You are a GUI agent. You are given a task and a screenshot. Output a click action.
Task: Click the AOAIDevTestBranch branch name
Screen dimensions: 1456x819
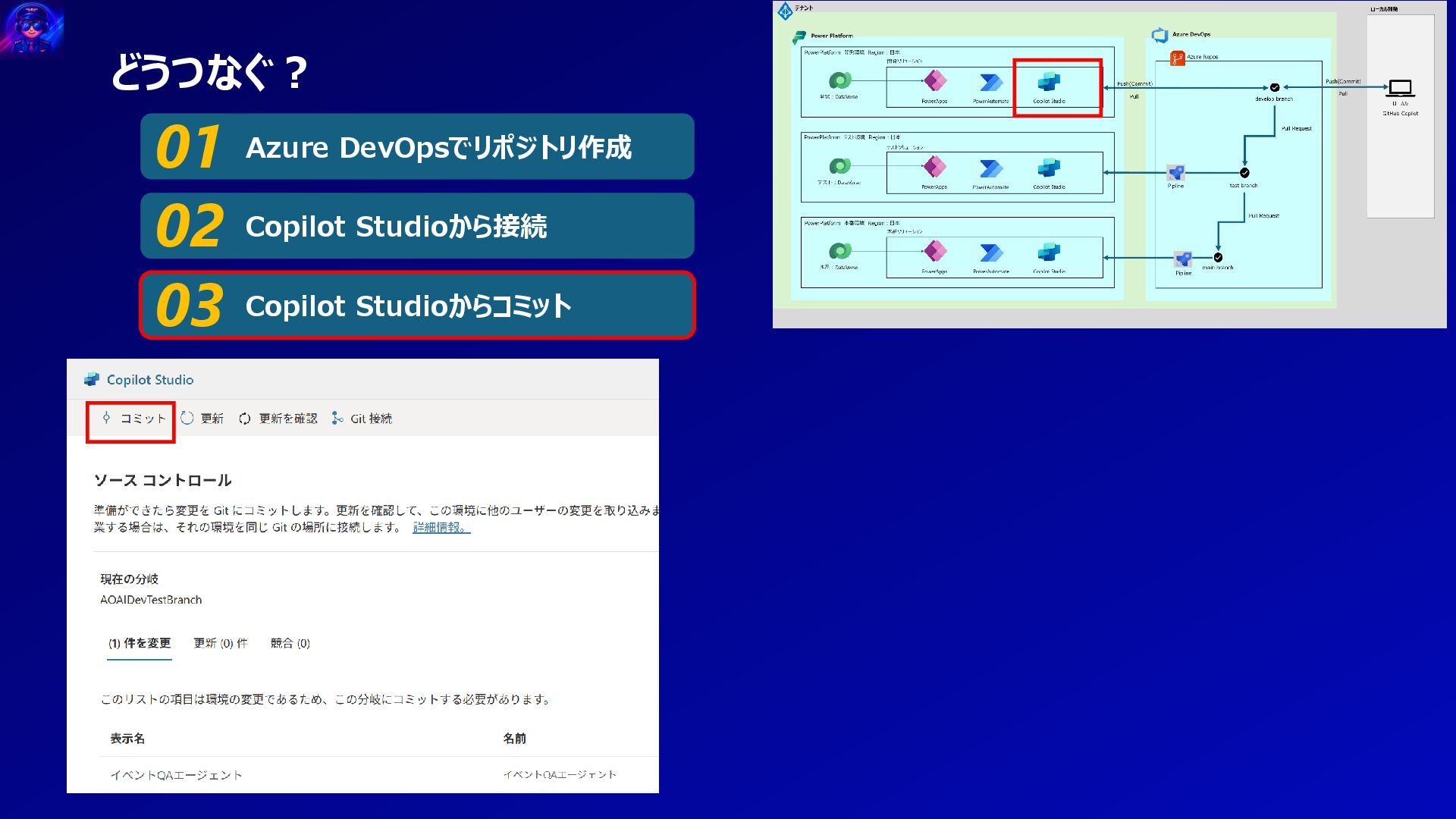pyautogui.click(x=151, y=600)
